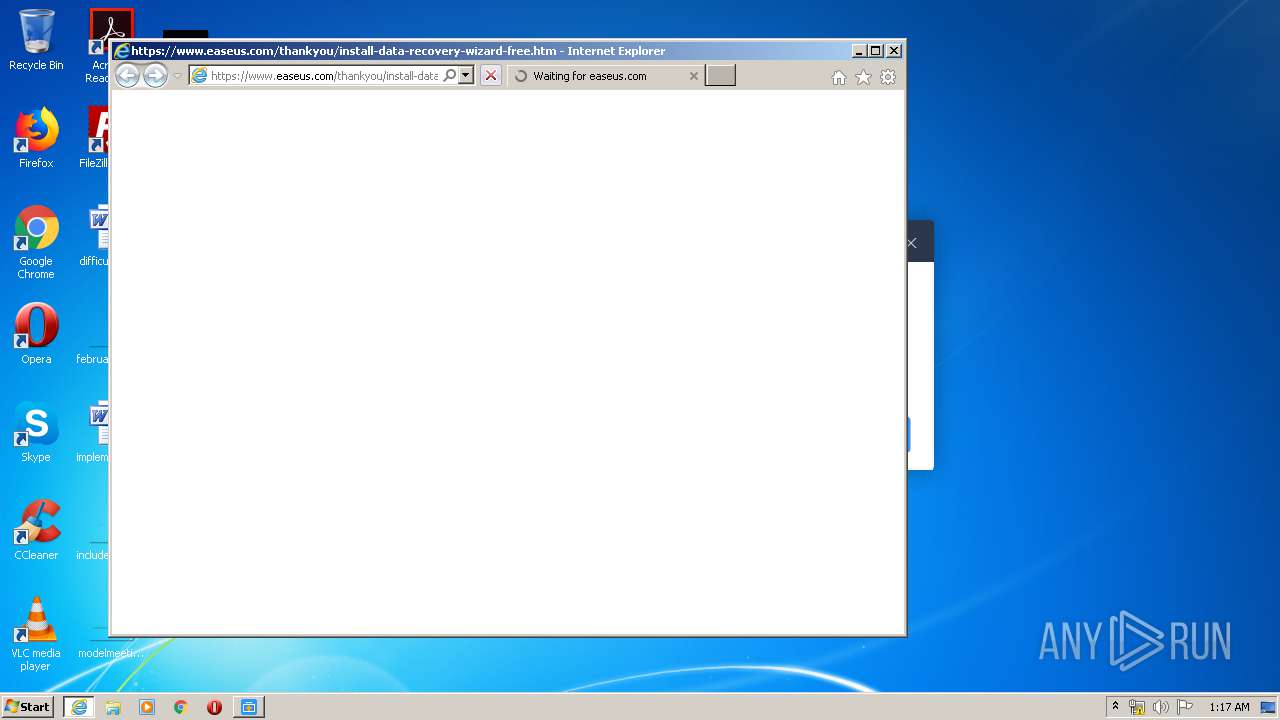Click the IE logo in title bar
Screen dimensions: 1280x720
122,51
